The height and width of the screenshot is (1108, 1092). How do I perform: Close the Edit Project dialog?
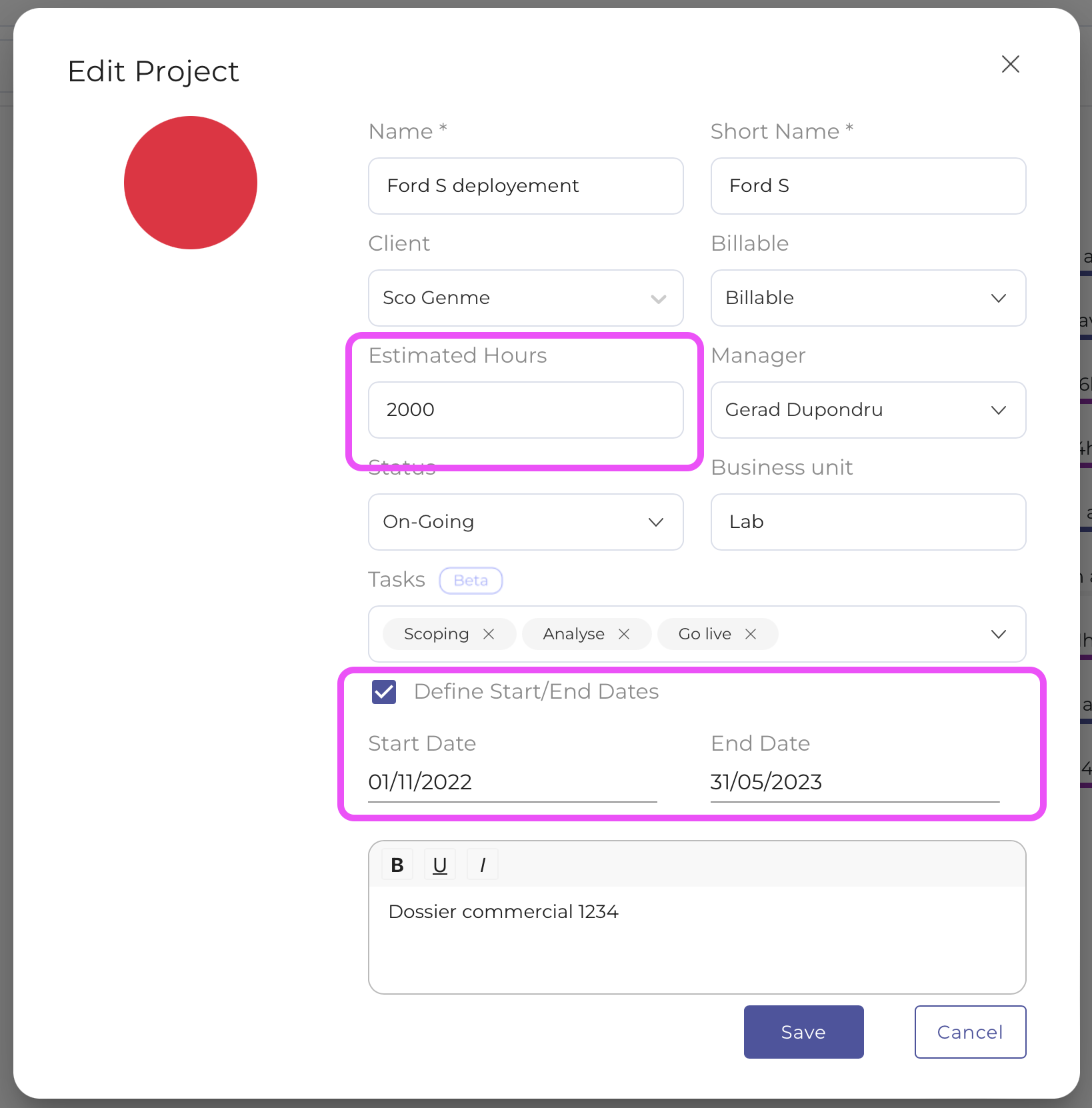[x=1010, y=64]
